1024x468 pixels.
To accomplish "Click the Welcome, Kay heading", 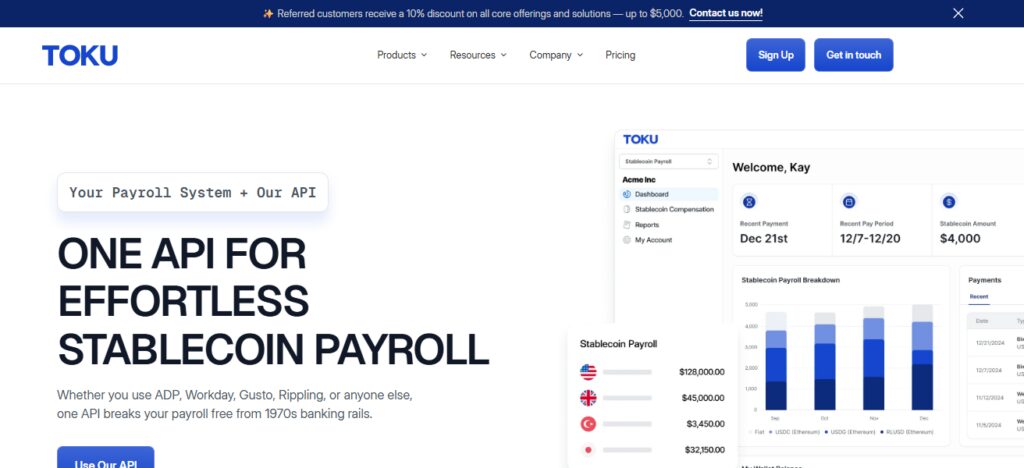I will point(771,167).
